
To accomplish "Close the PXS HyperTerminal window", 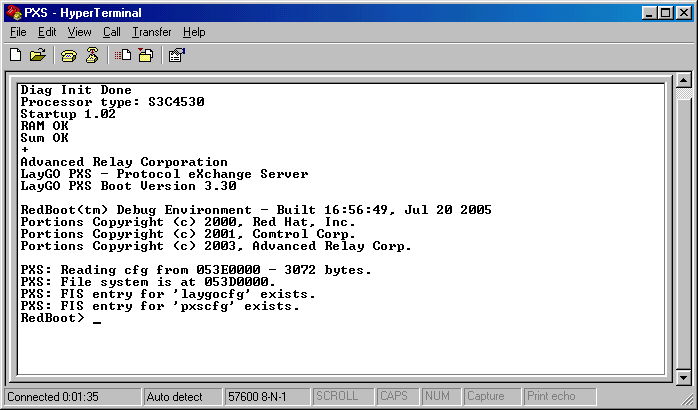I will (683, 13).
